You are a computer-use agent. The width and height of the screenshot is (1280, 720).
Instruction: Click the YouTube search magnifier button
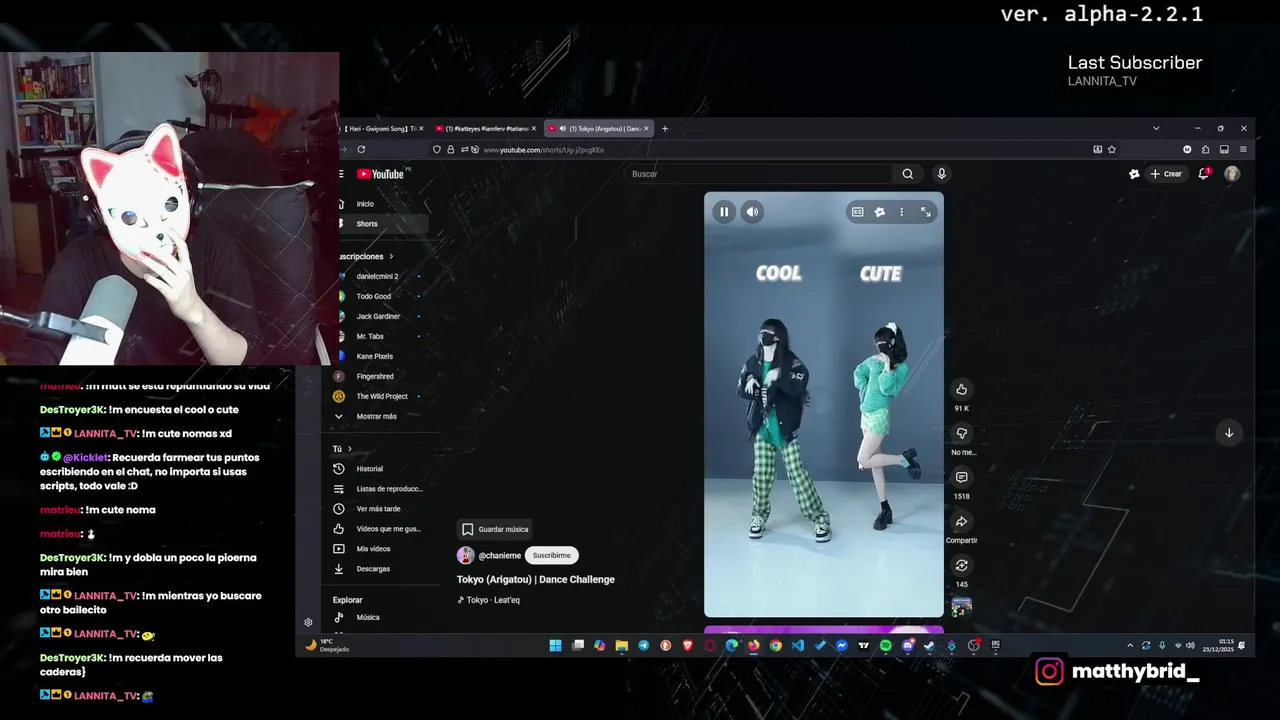907,174
